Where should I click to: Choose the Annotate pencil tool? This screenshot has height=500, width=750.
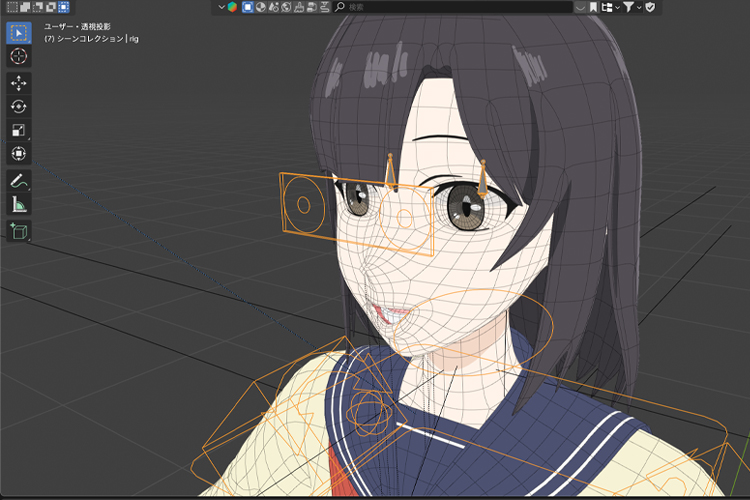(18, 181)
